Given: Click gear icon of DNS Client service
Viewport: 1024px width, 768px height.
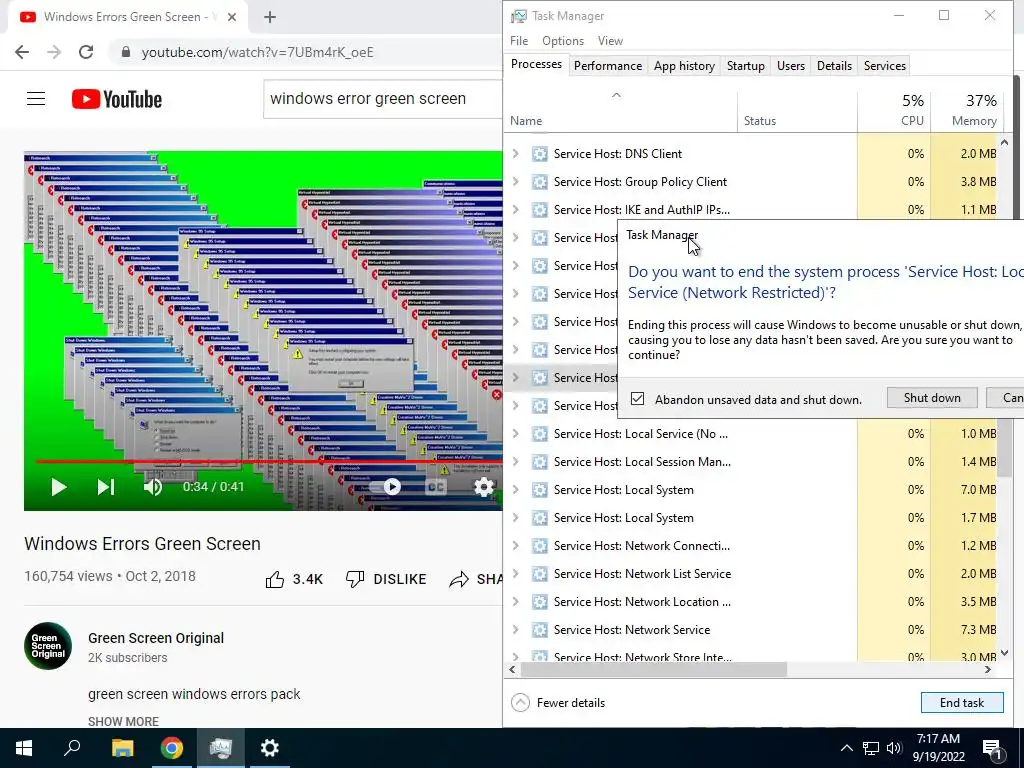Looking at the screenshot, I should tap(539, 153).
